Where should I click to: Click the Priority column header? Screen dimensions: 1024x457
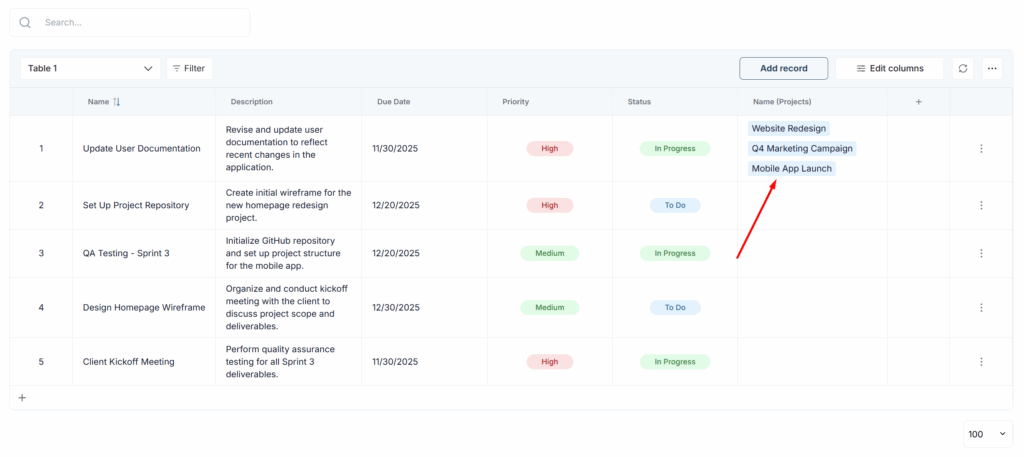click(x=515, y=102)
